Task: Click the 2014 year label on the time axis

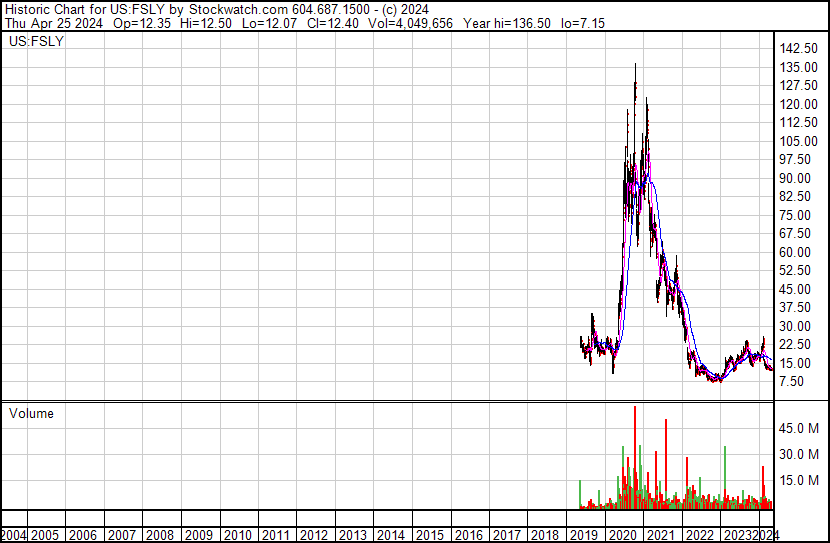Action: click(391, 535)
